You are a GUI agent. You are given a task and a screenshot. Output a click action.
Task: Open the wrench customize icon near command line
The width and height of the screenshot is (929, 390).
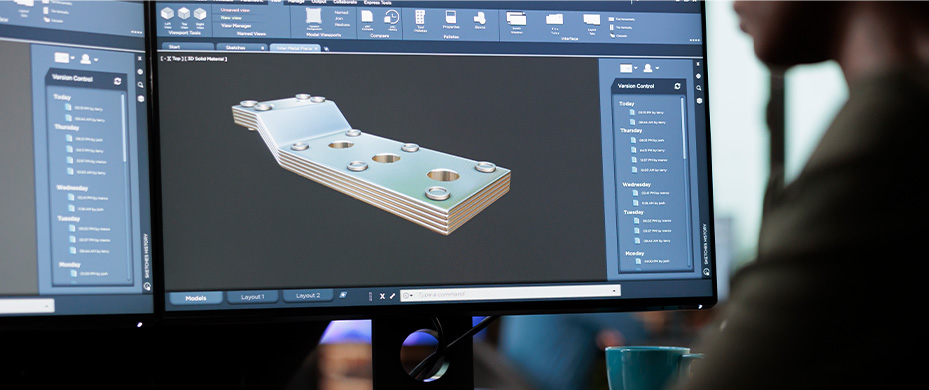pos(392,296)
